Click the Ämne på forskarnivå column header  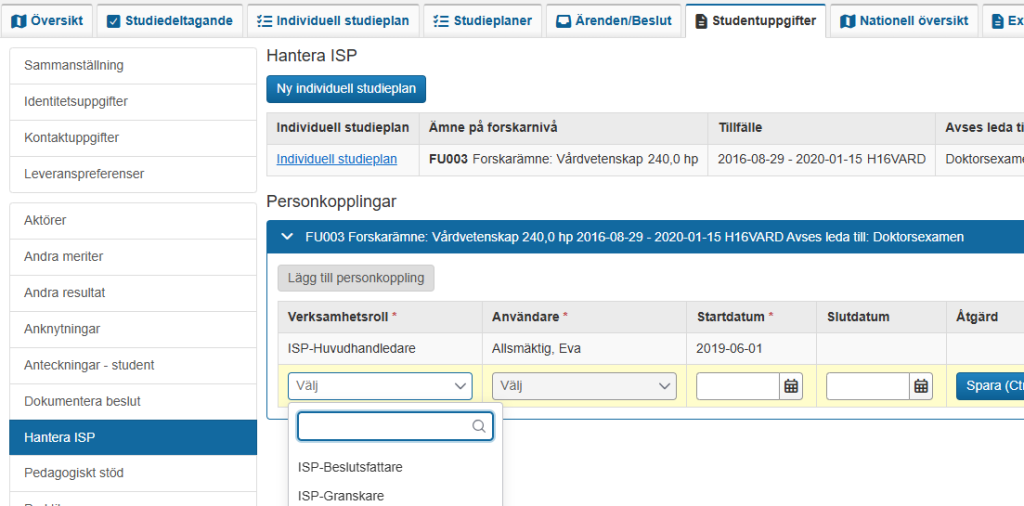point(564,128)
